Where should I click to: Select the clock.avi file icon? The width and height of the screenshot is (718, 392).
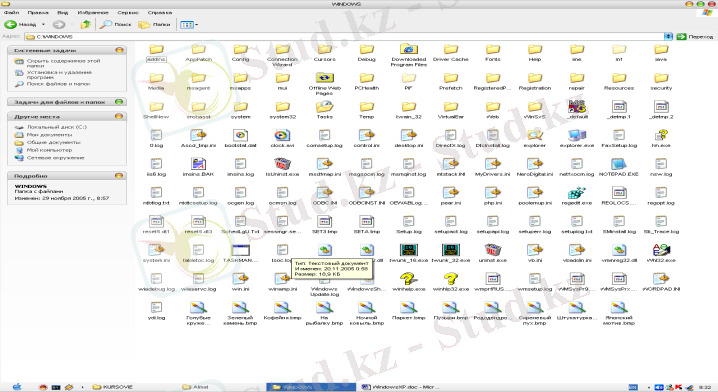[282, 136]
